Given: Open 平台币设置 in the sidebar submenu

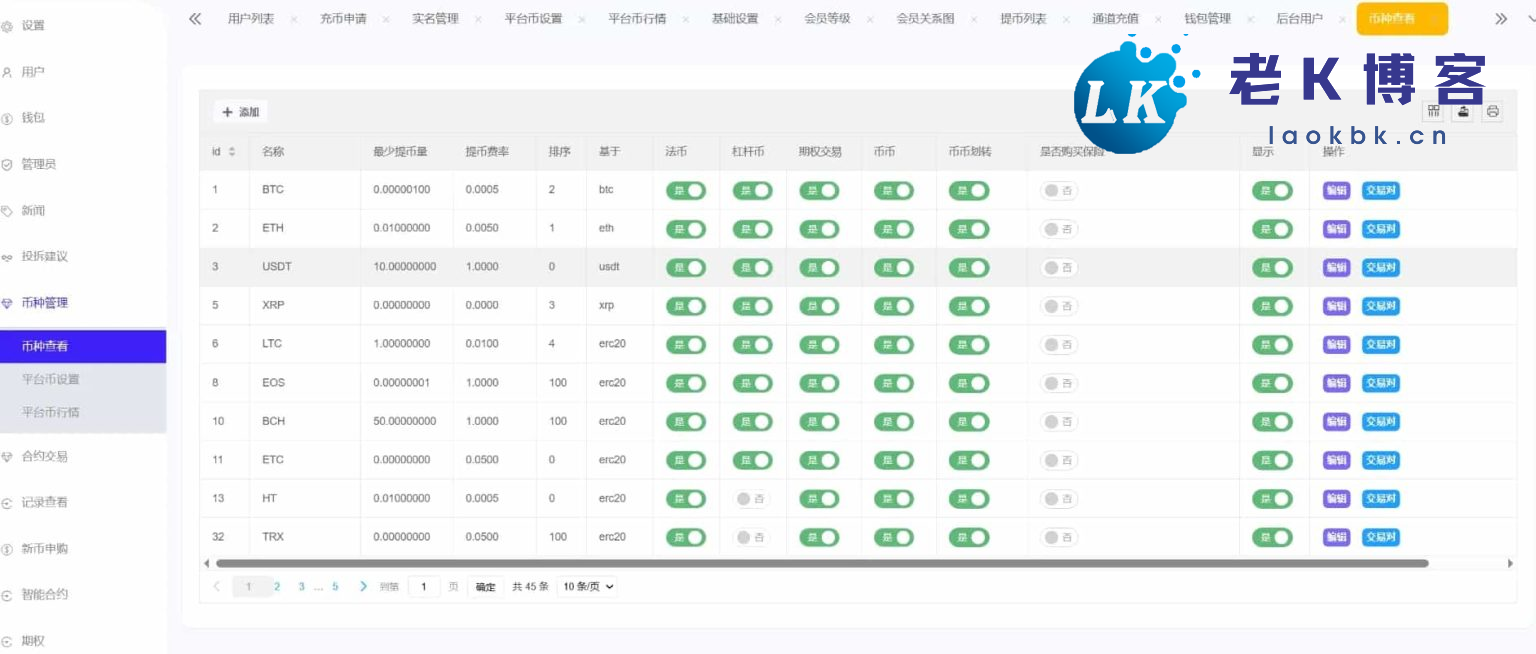Looking at the screenshot, I should tap(51, 380).
